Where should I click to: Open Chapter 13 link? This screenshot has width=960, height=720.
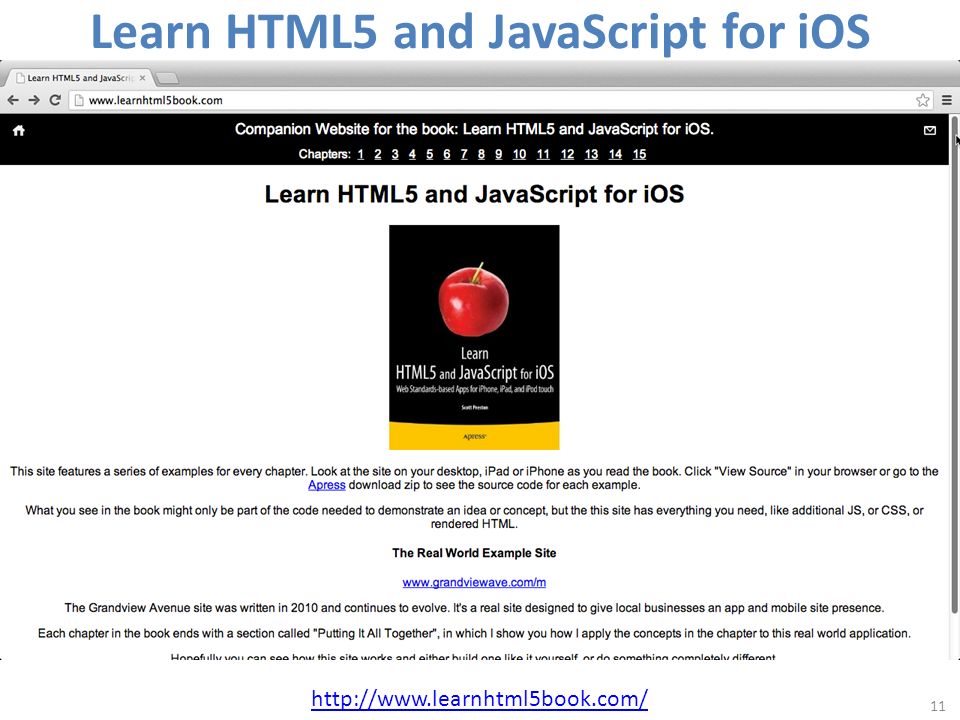click(x=591, y=154)
